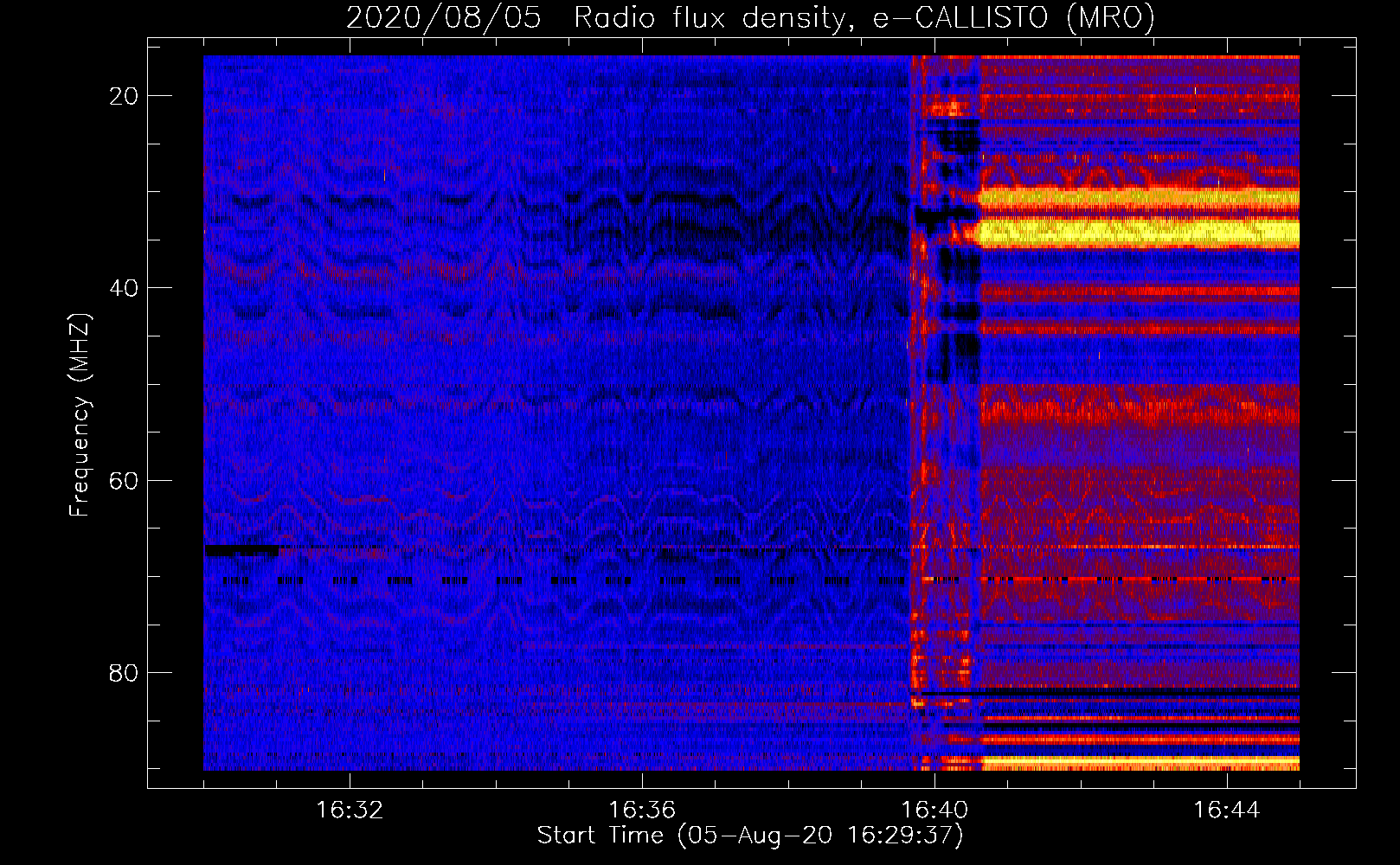Click the 16:40 time tick label

[x=934, y=811]
